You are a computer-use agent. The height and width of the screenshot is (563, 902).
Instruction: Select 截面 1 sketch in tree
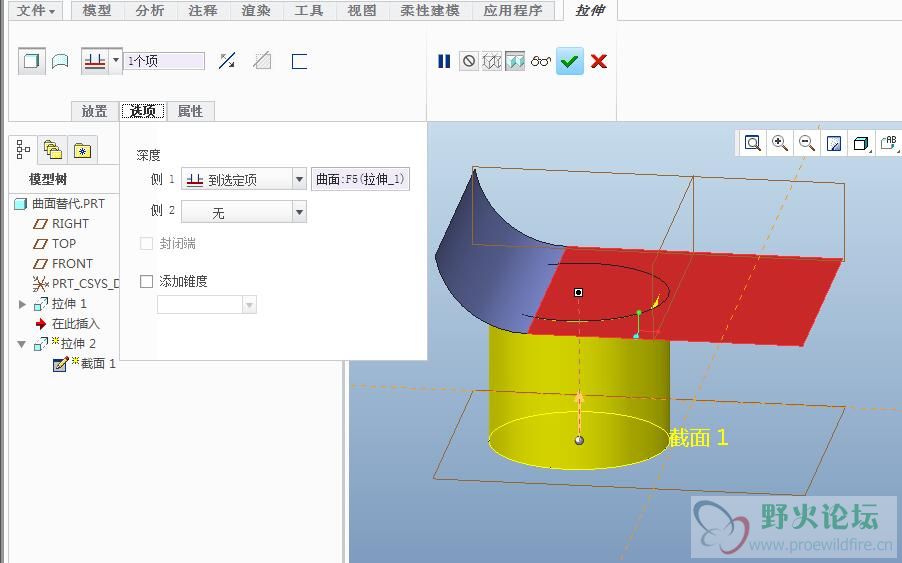click(x=85, y=363)
